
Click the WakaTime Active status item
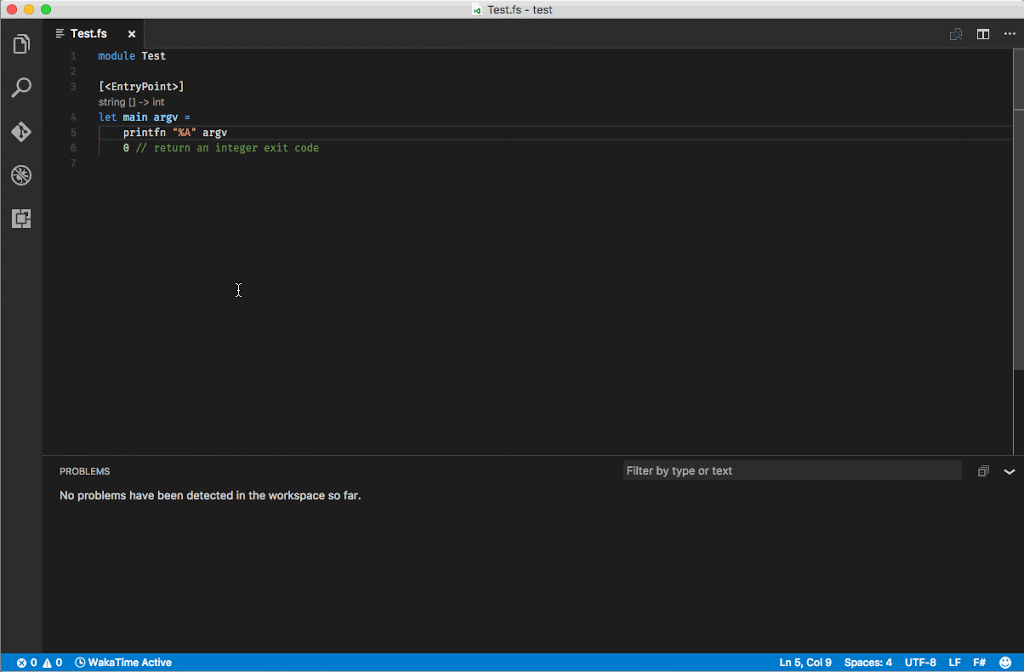(123, 662)
